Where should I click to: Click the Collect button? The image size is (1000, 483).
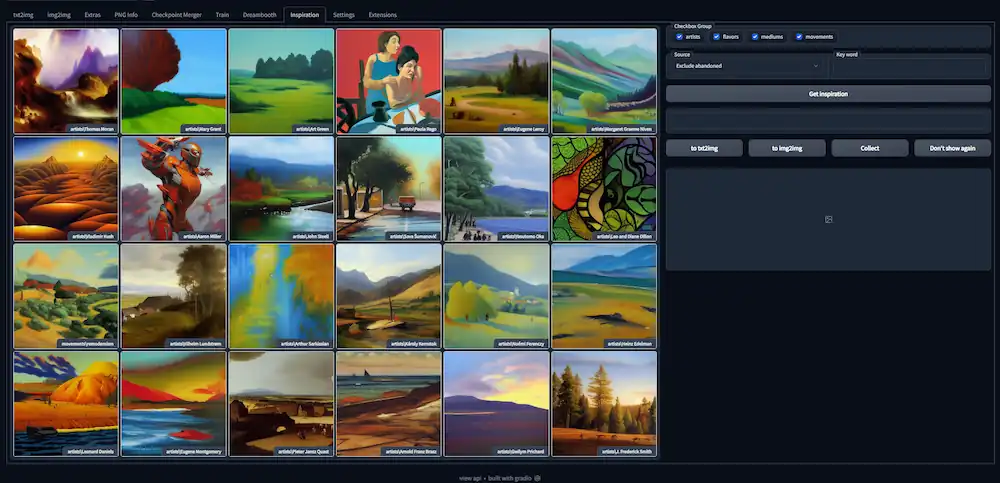point(870,148)
